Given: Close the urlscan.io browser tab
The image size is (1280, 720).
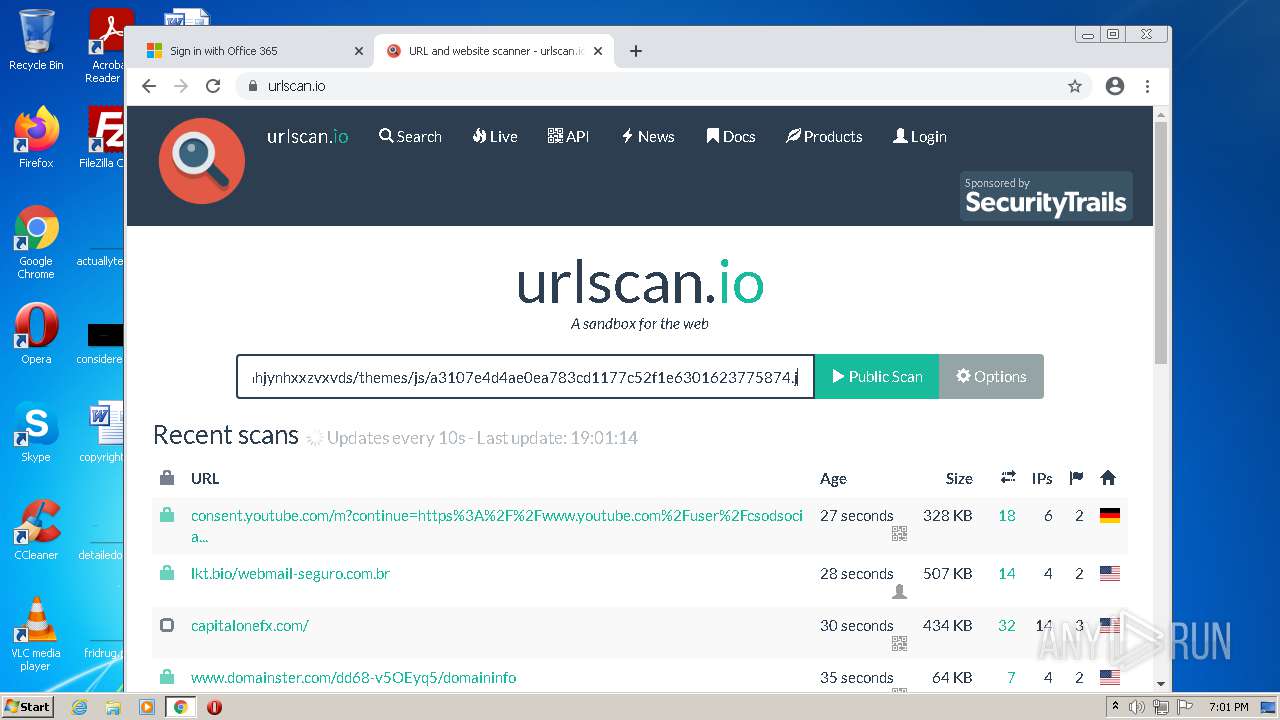Looking at the screenshot, I should (598, 51).
